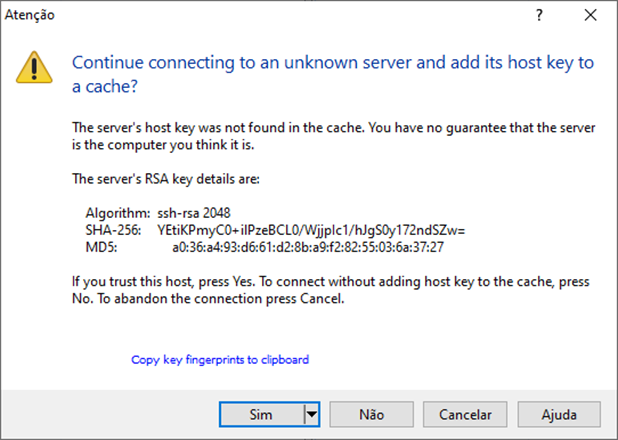Click the Algorithm label

(118, 213)
